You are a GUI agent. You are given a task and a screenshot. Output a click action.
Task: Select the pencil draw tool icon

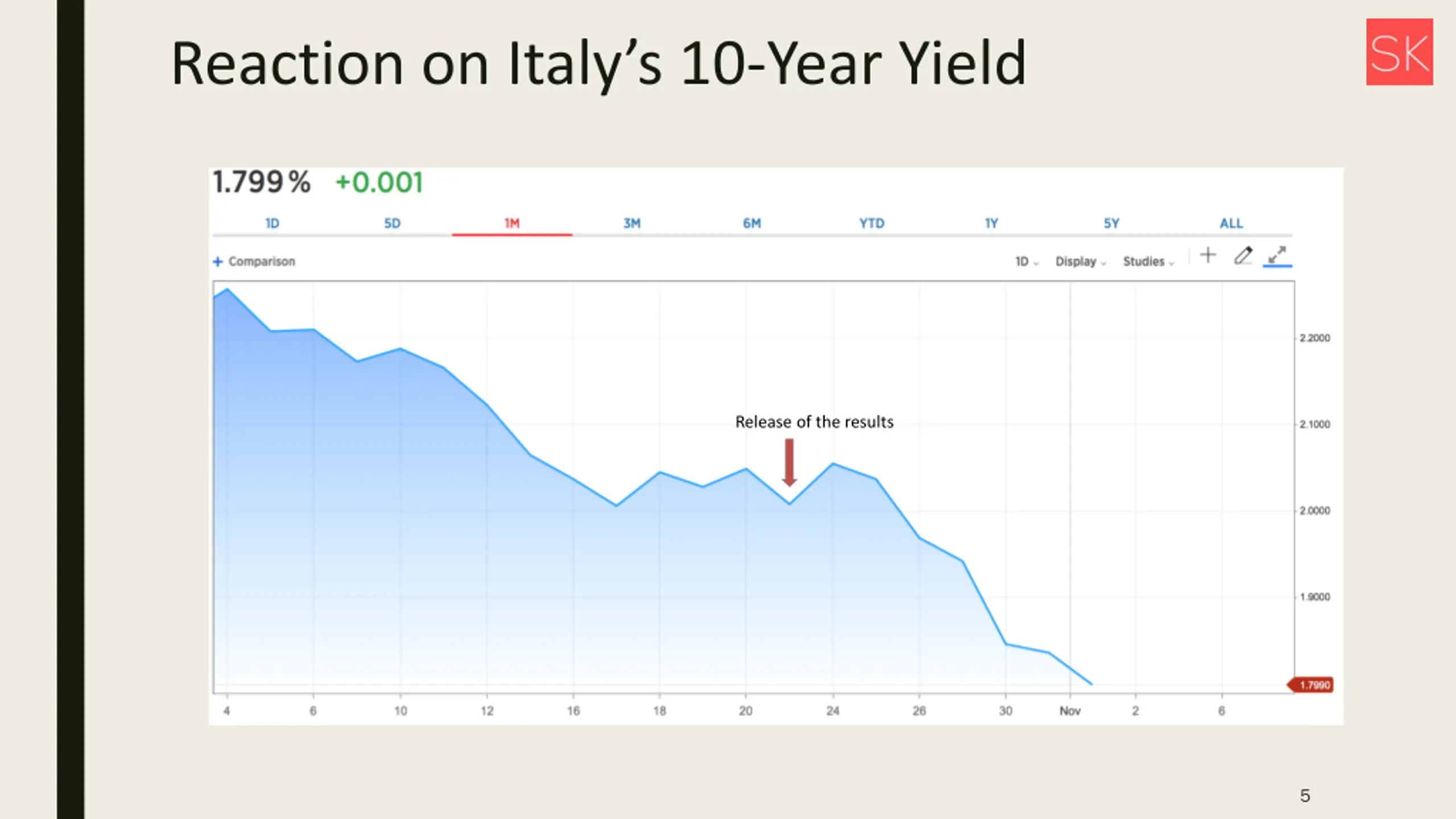point(1243,255)
